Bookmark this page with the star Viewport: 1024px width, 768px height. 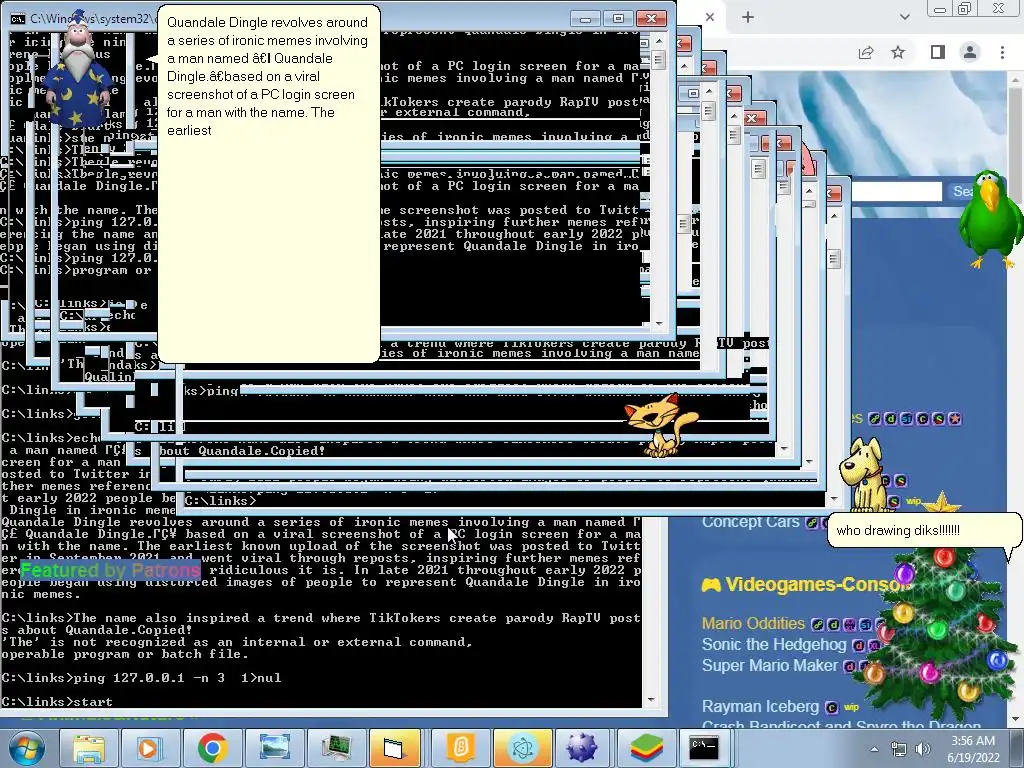pyautogui.click(x=898, y=52)
